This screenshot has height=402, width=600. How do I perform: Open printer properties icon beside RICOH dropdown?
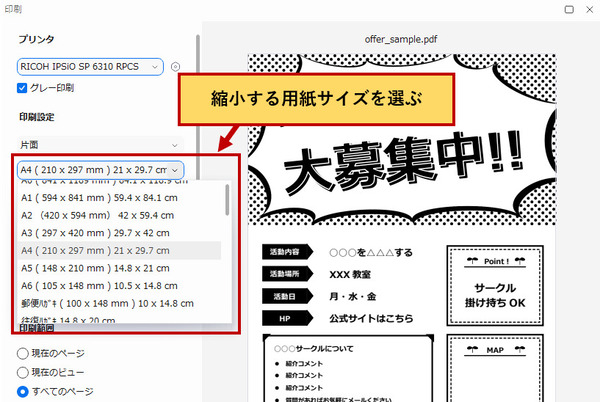(175, 67)
